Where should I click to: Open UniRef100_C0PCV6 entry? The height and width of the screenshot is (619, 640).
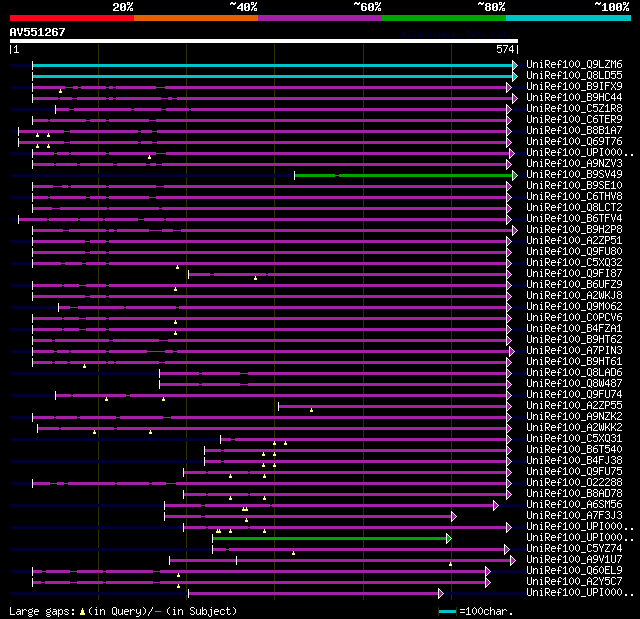574,318
